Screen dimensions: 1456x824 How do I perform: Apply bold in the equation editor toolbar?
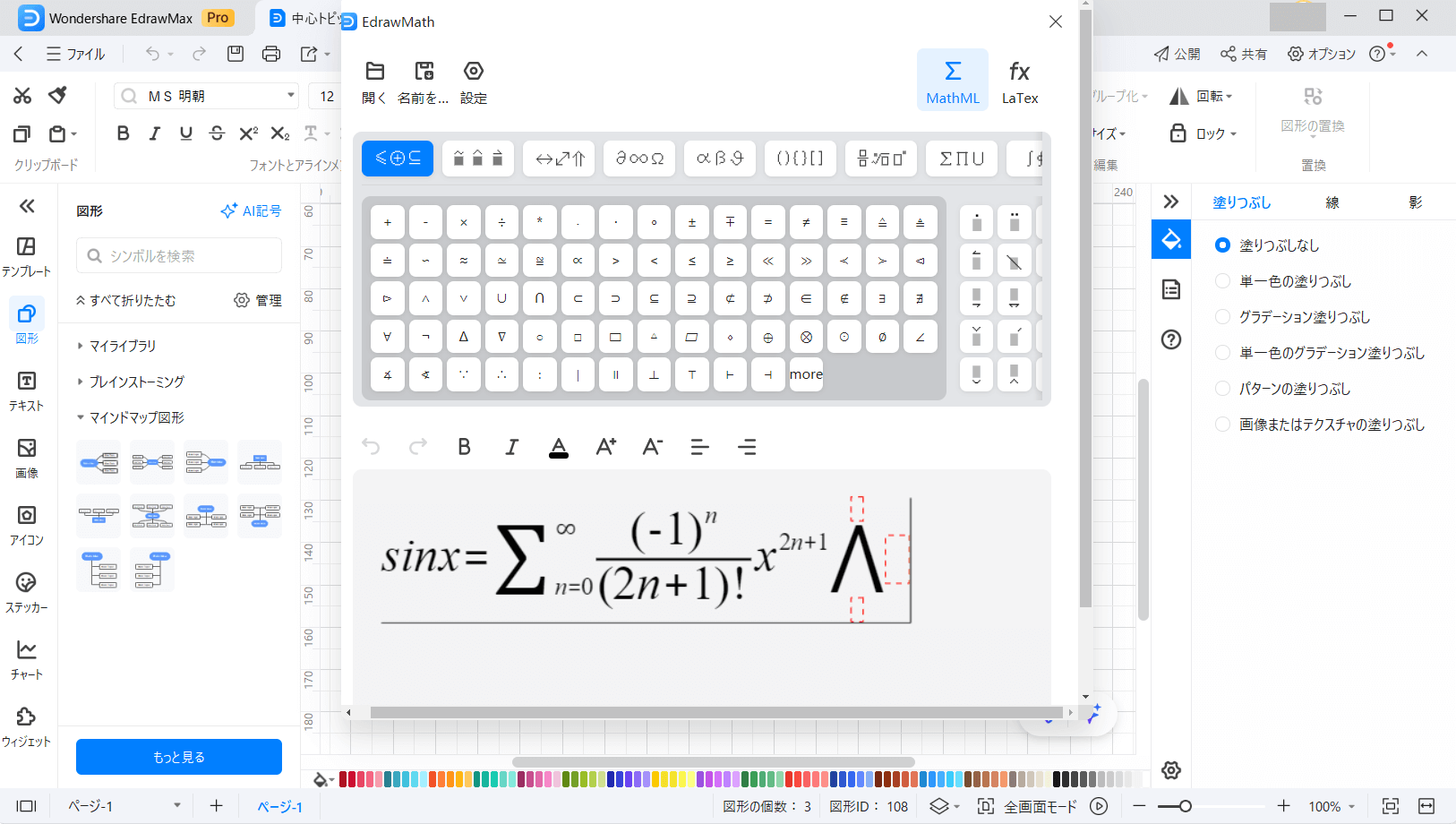pyautogui.click(x=464, y=446)
